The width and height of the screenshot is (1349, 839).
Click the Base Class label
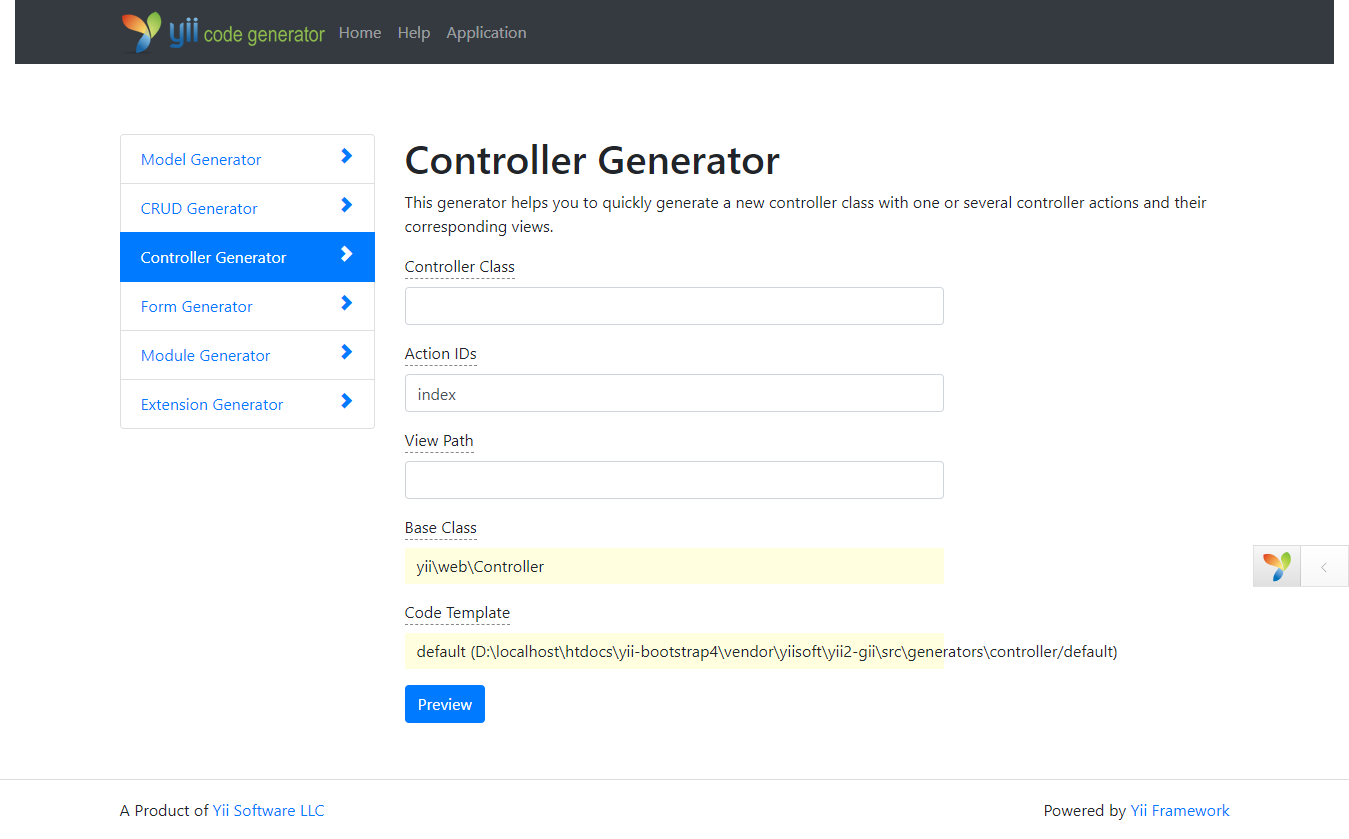point(441,528)
